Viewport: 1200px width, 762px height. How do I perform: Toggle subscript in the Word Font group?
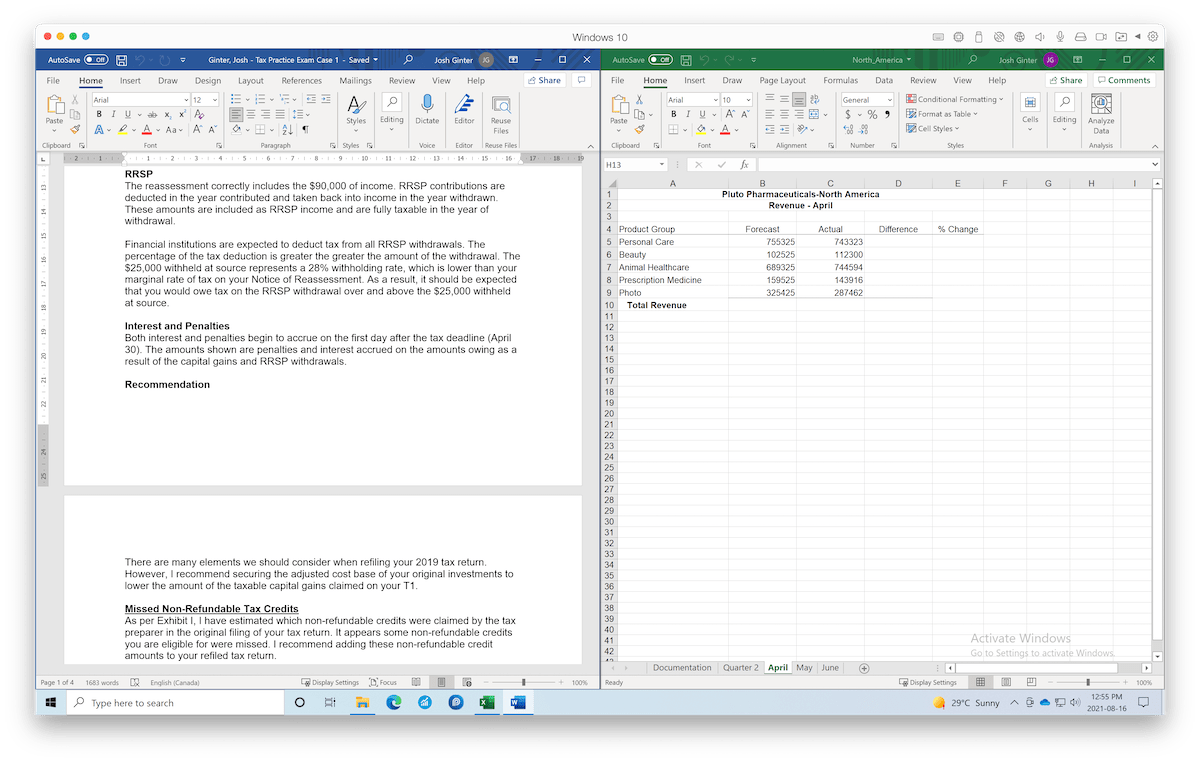[169, 115]
